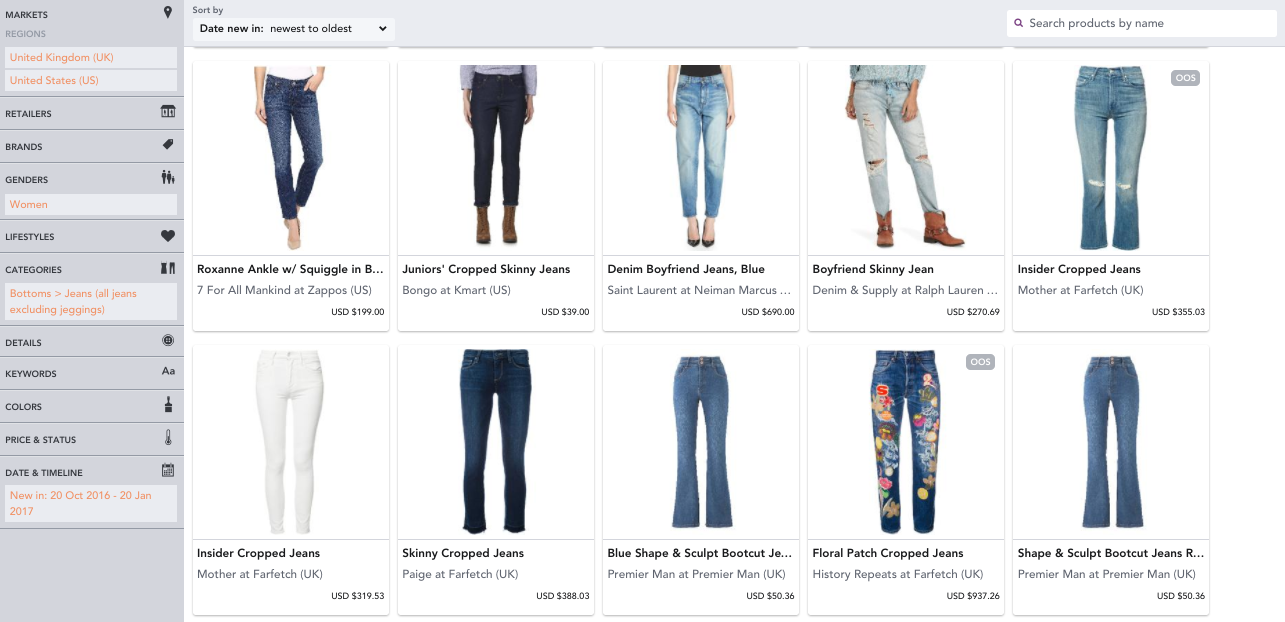
Task: Click the Lifestyles heart icon
Action: pyautogui.click(x=168, y=236)
